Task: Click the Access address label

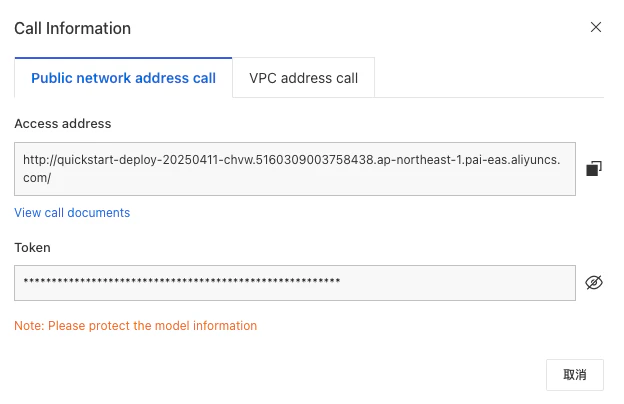Action: tap(63, 123)
